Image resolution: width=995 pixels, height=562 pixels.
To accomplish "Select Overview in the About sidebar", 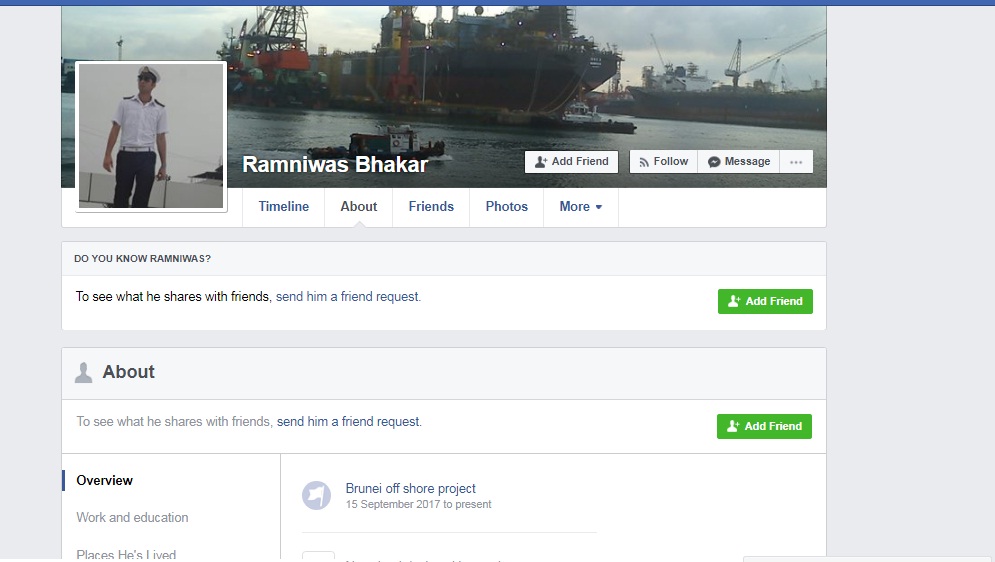I will click(105, 481).
